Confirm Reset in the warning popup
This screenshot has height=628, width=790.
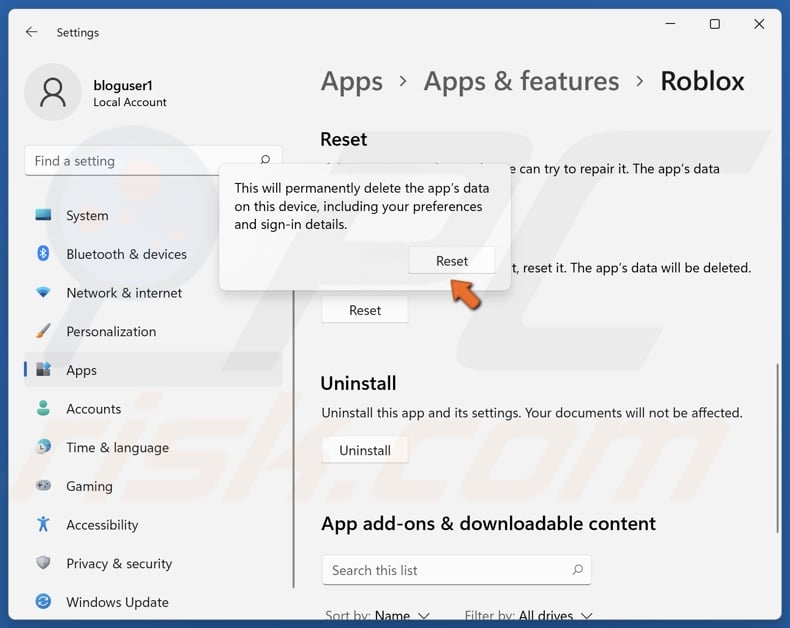[x=451, y=261]
